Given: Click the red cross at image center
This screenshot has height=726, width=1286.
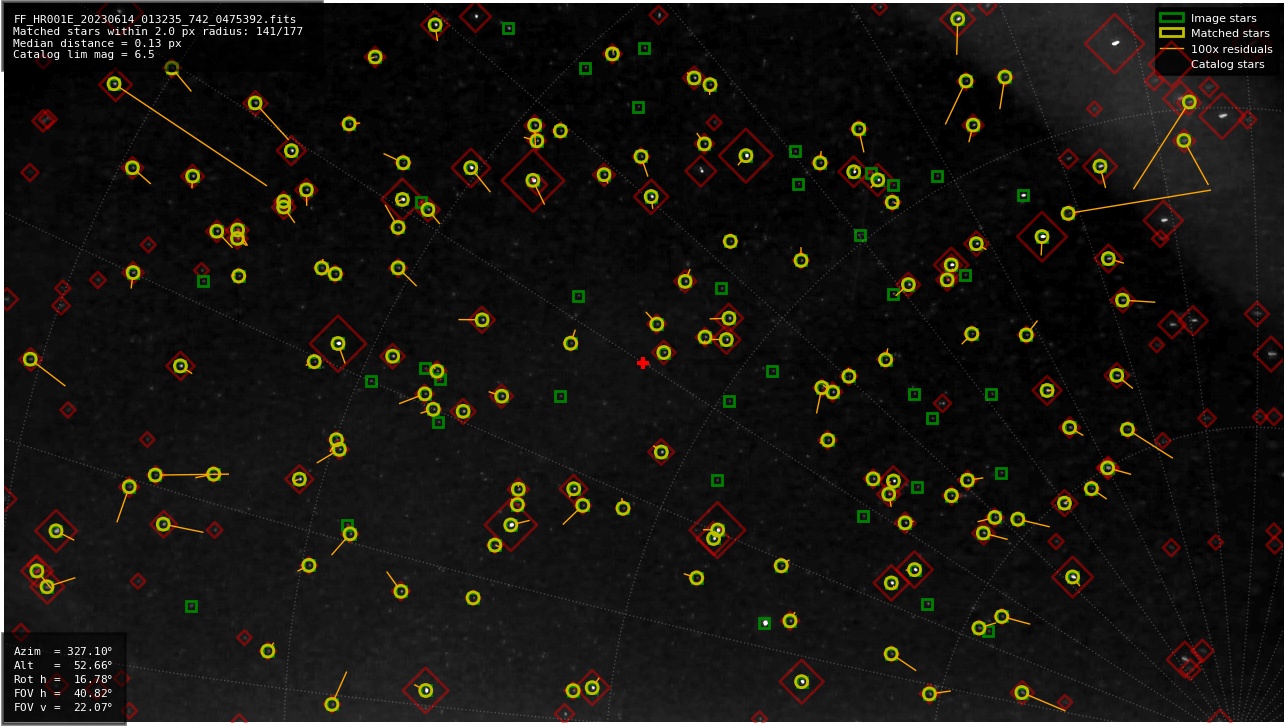Looking at the screenshot, I should (643, 363).
